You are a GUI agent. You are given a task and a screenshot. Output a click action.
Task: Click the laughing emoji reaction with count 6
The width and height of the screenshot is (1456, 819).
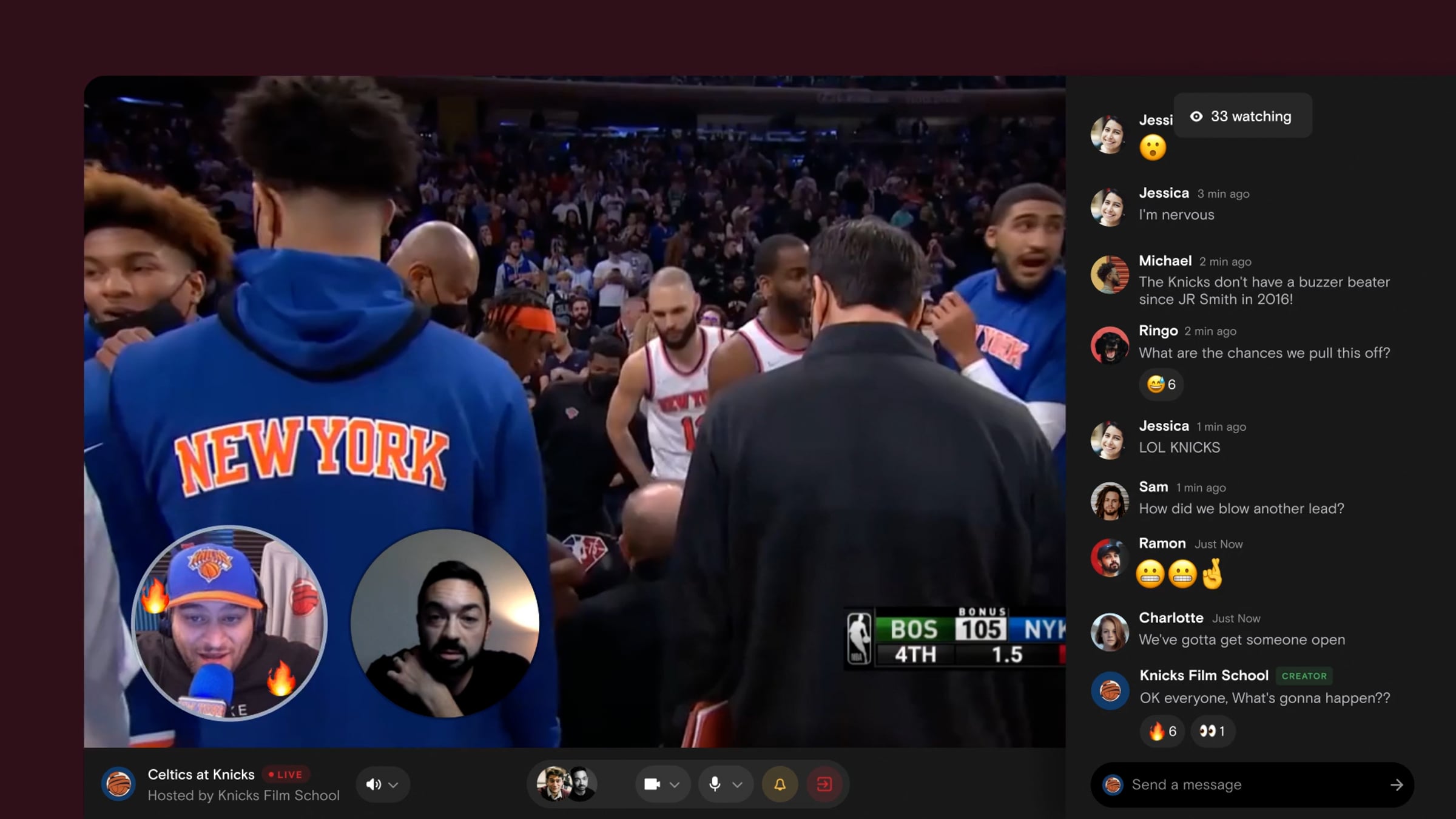point(1161,384)
